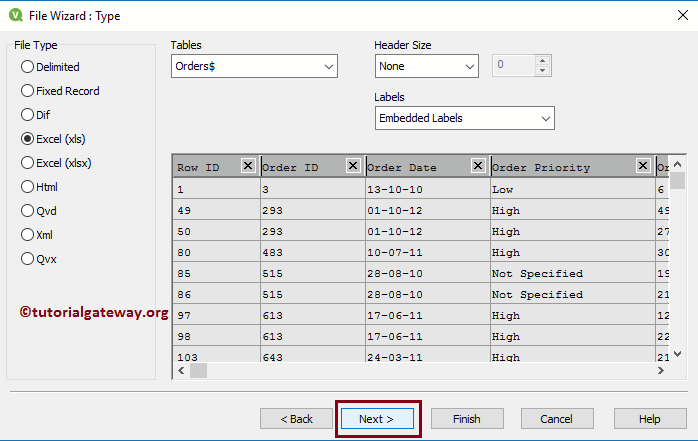
Task: Open the Labels dropdown showing Embedded Labels
Action: tap(465, 118)
